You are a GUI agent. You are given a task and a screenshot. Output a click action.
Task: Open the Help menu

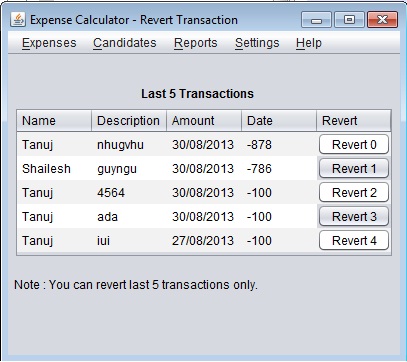click(x=309, y=43)
